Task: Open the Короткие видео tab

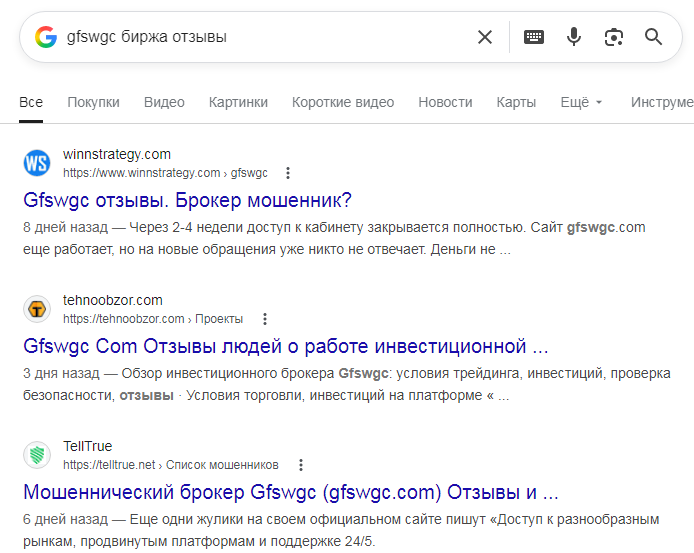Action: point(343,102)
